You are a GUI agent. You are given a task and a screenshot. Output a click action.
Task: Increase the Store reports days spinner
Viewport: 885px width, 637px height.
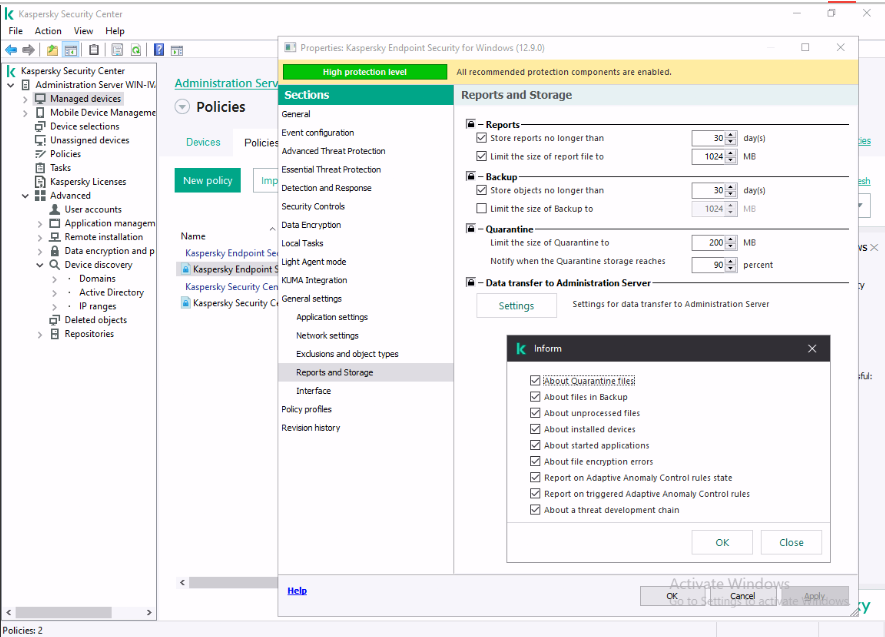click(731, 135)
